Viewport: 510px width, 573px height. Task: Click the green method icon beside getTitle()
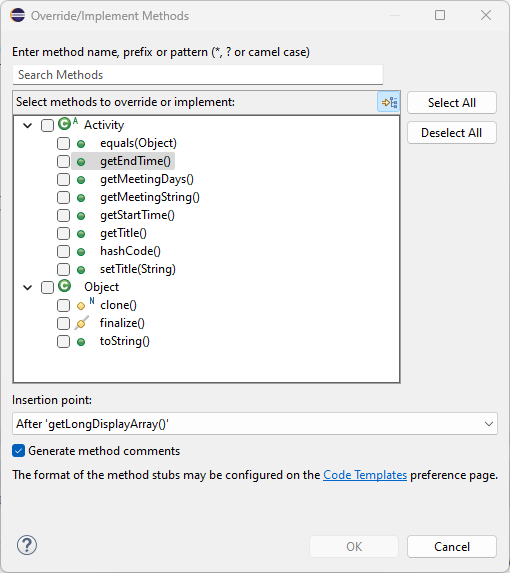click(x=81, y=234)
